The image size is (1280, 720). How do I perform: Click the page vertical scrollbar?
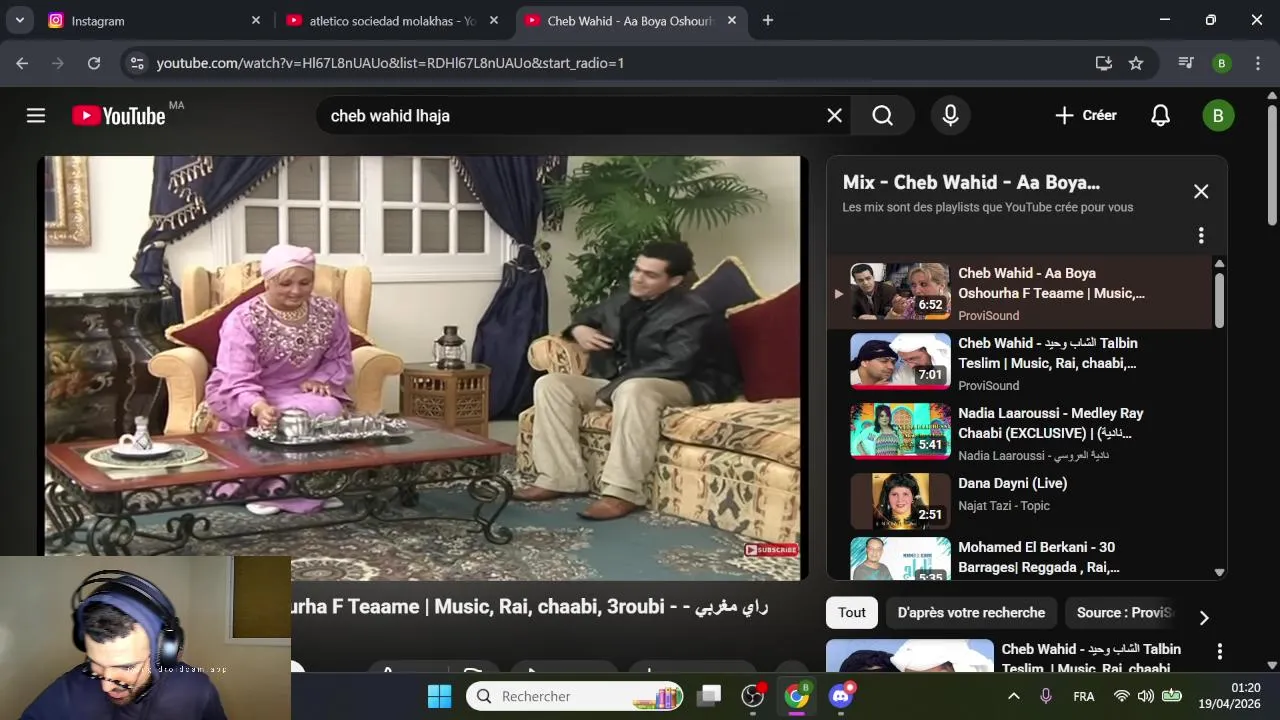point(1272,165)
